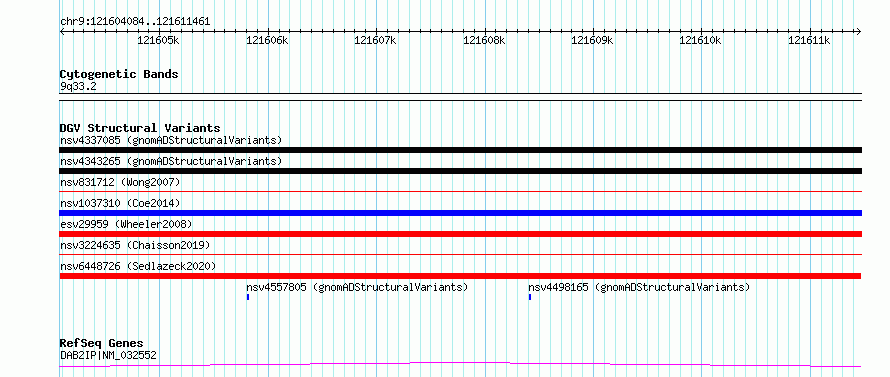Click the red bar under nsv6448726

pos(460,276)
